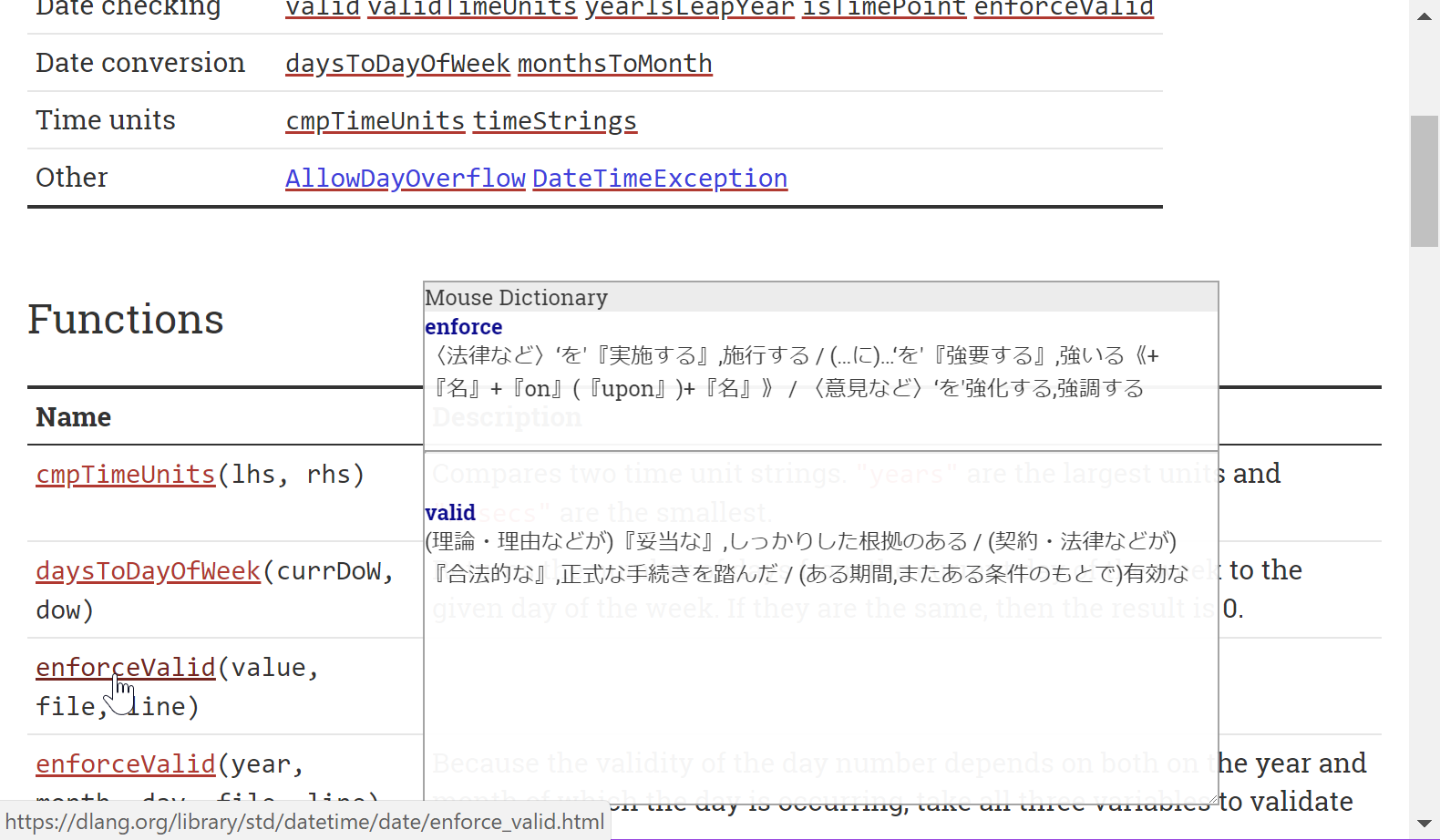This screenshot has width=1440, height=840.
Task: Open the monthsToMonth link
Action: (615, 64)
